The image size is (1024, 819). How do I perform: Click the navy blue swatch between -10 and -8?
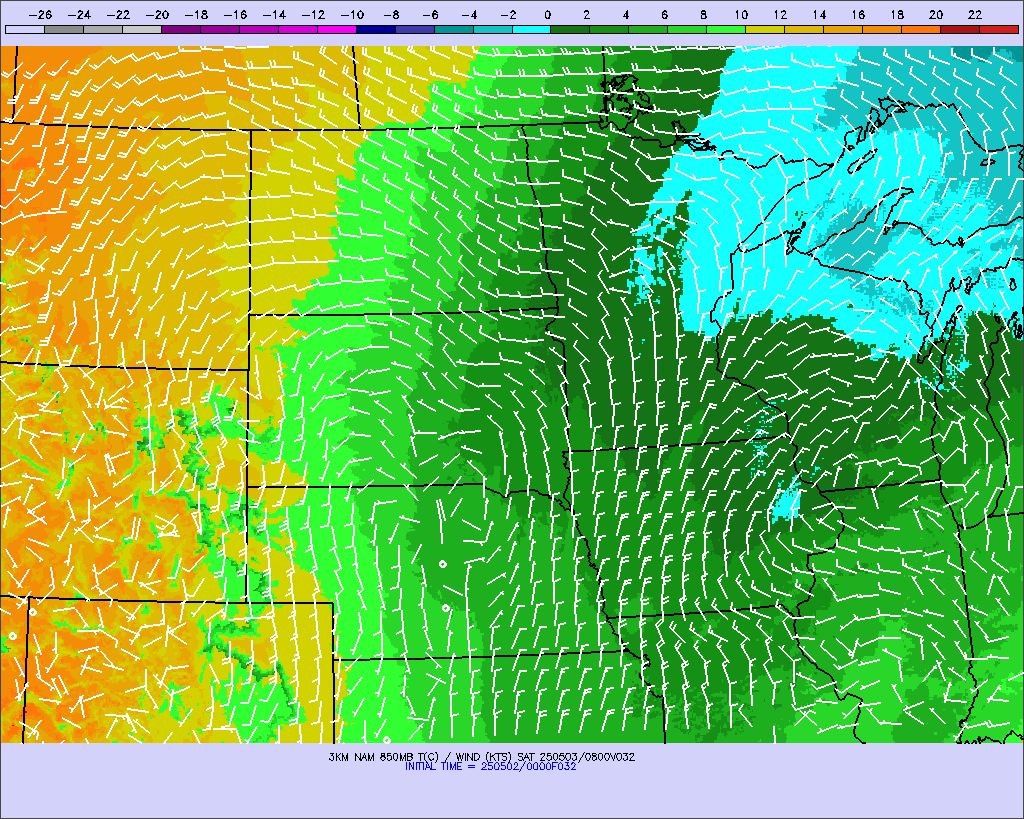coord(376,29)
